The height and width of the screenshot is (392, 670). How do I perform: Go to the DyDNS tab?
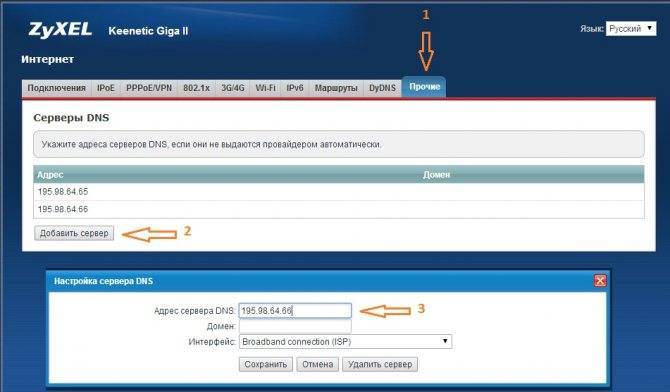(x=382, y=88)
